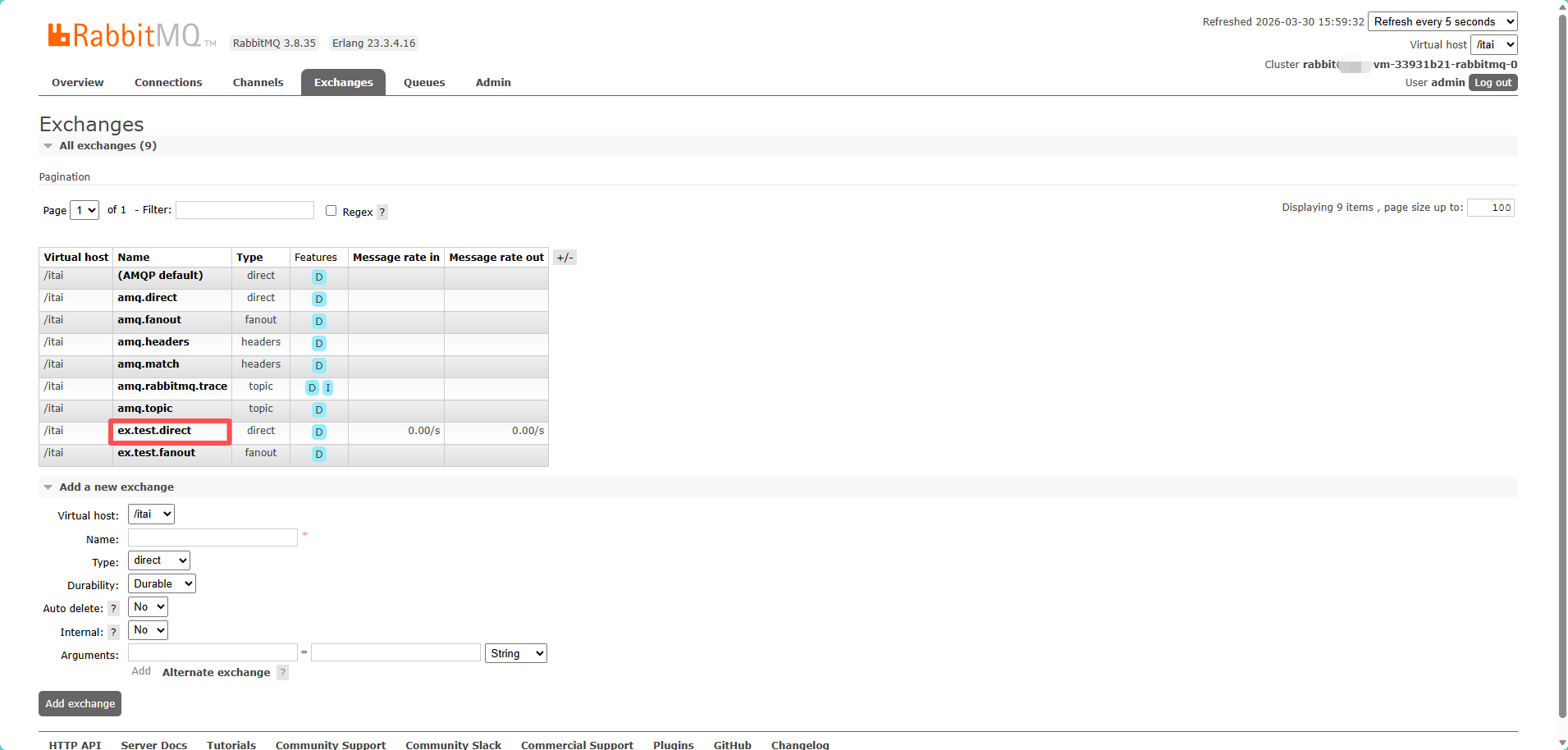Click the page size input field
This screenshot has height=750, width=1568.
1491,208
